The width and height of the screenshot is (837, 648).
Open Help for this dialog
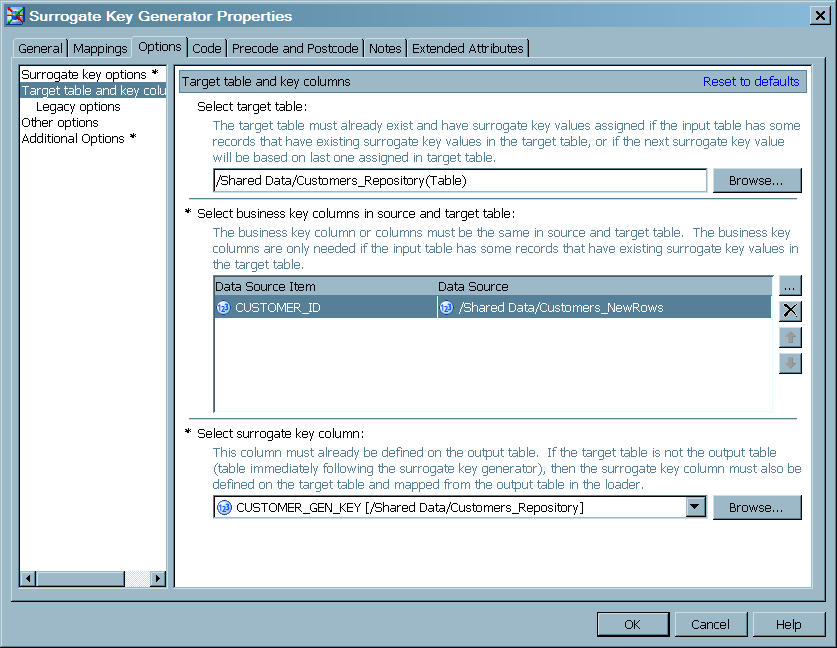tap(789, 623)
